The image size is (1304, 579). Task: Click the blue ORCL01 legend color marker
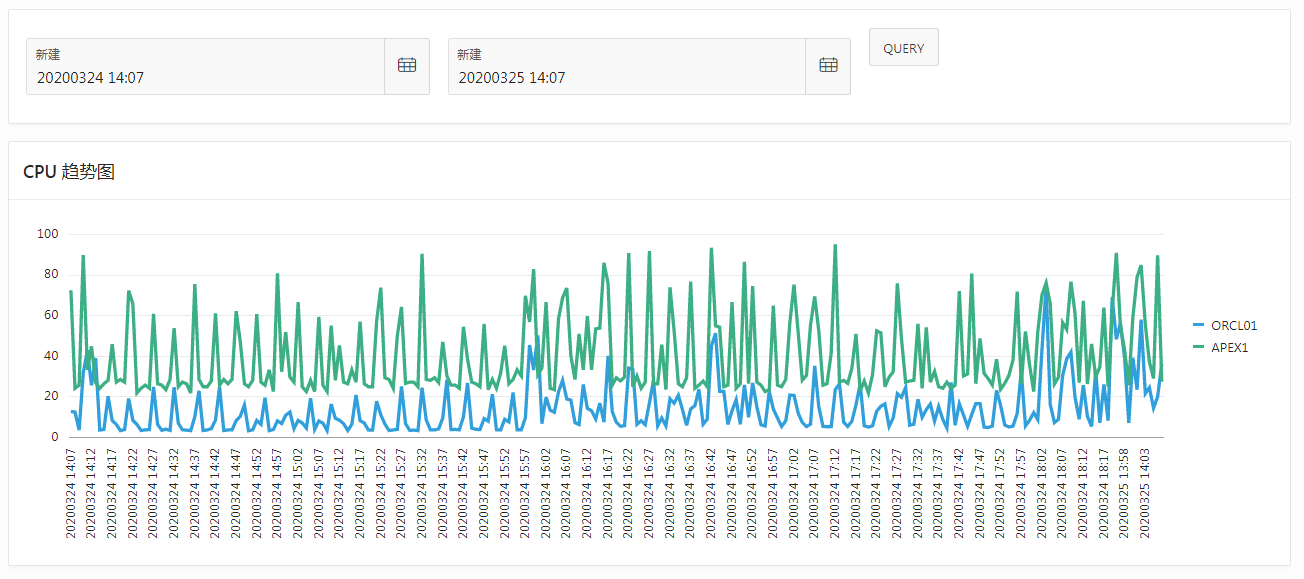[x=1199, y=325]
